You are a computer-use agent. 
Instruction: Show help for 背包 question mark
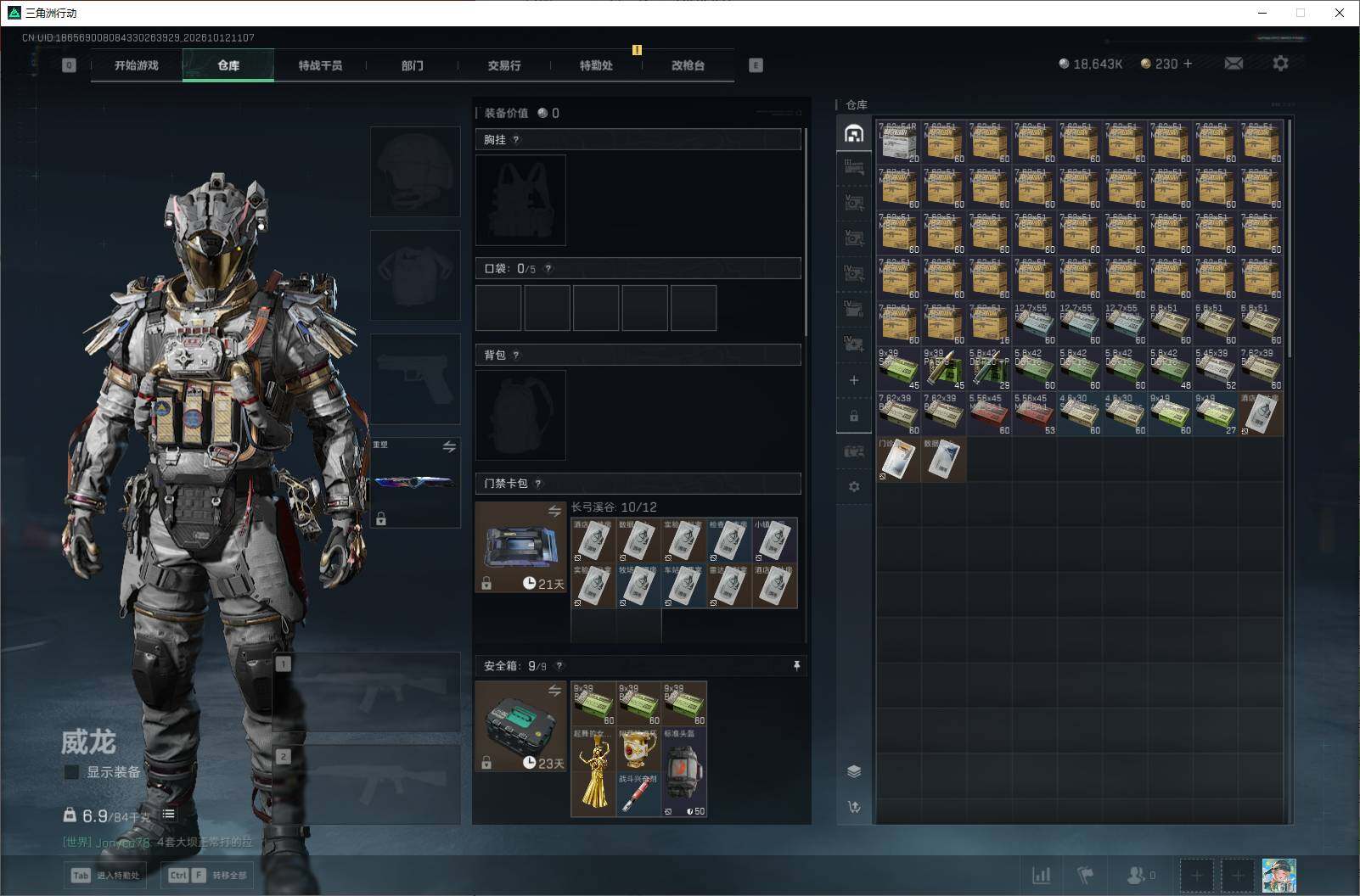[x=516, y=356]
